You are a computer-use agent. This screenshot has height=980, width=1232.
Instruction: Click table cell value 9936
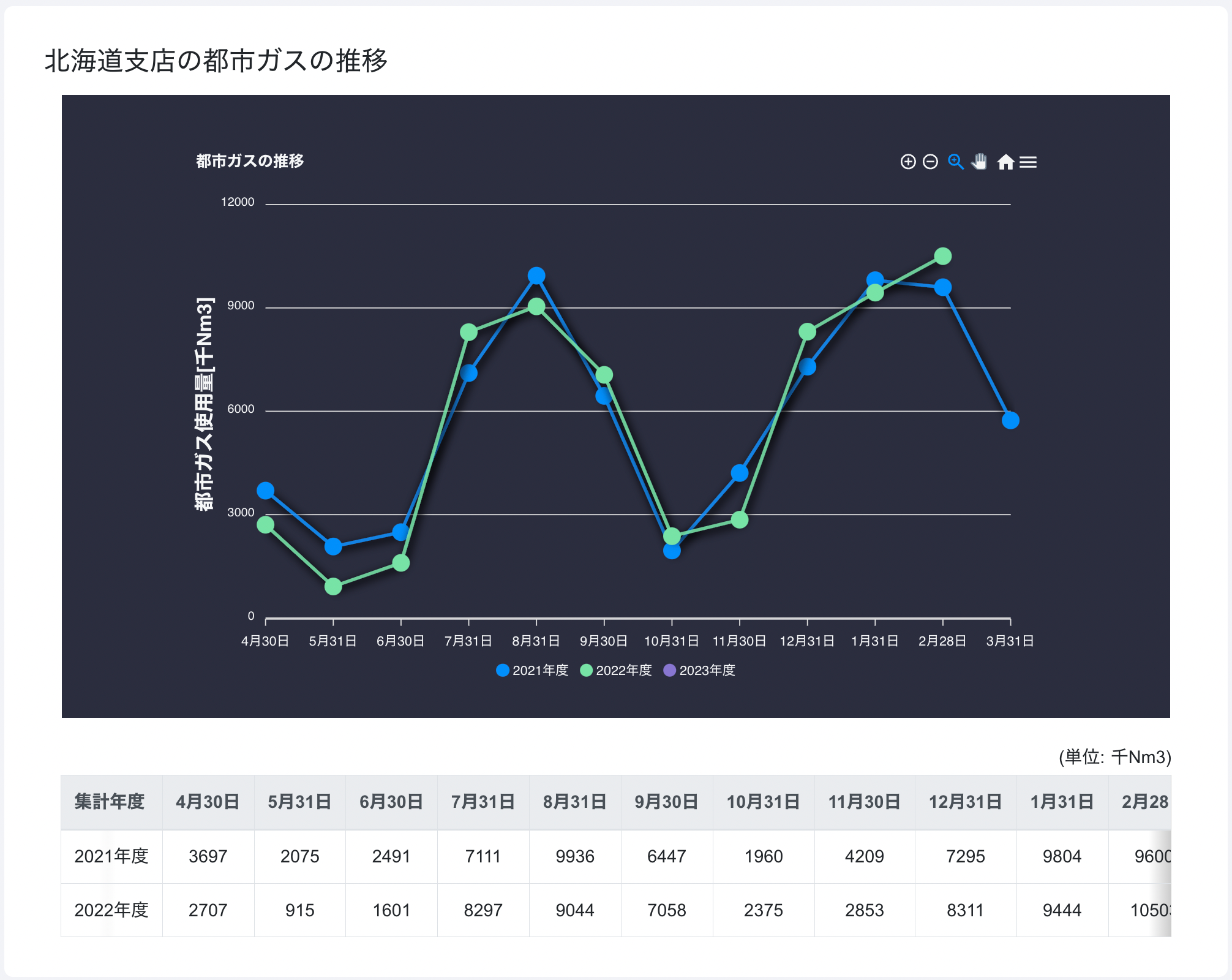pos(574,856)
